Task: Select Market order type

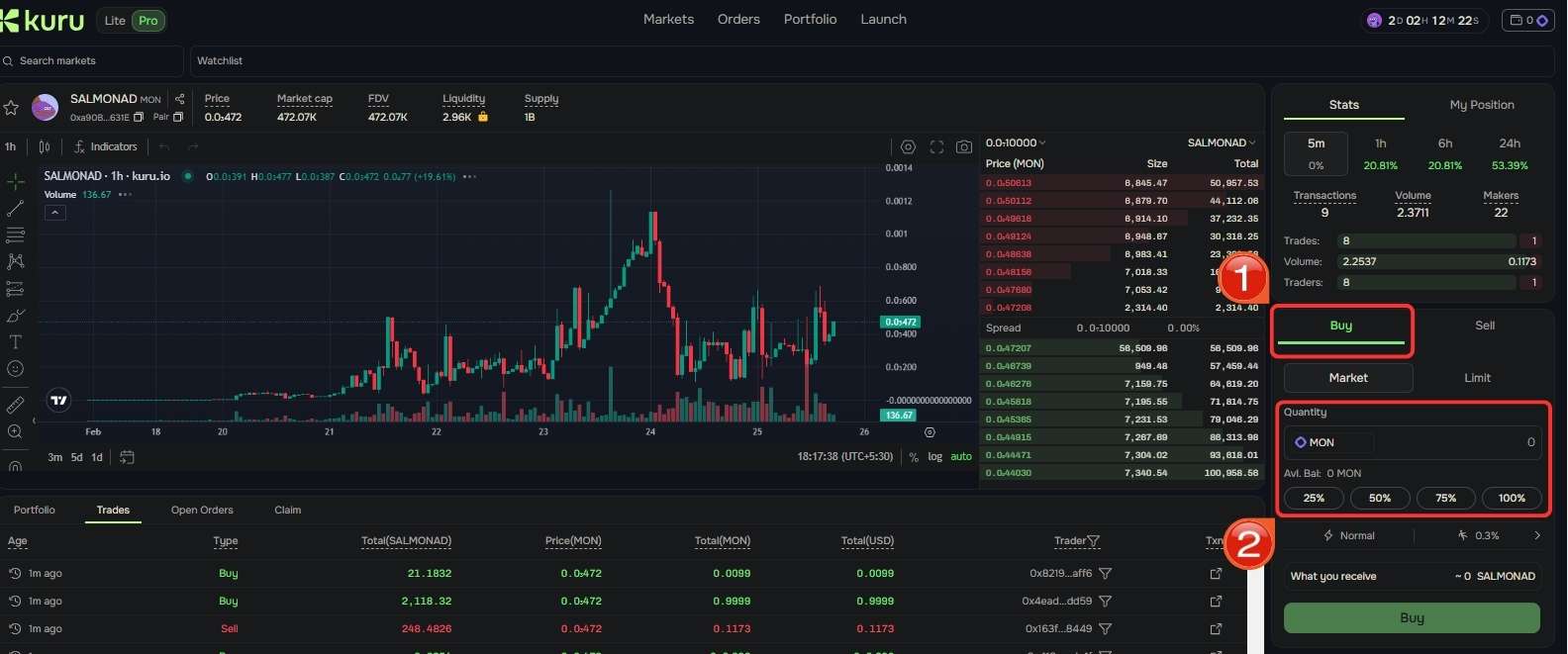Action: (1348, 378)
